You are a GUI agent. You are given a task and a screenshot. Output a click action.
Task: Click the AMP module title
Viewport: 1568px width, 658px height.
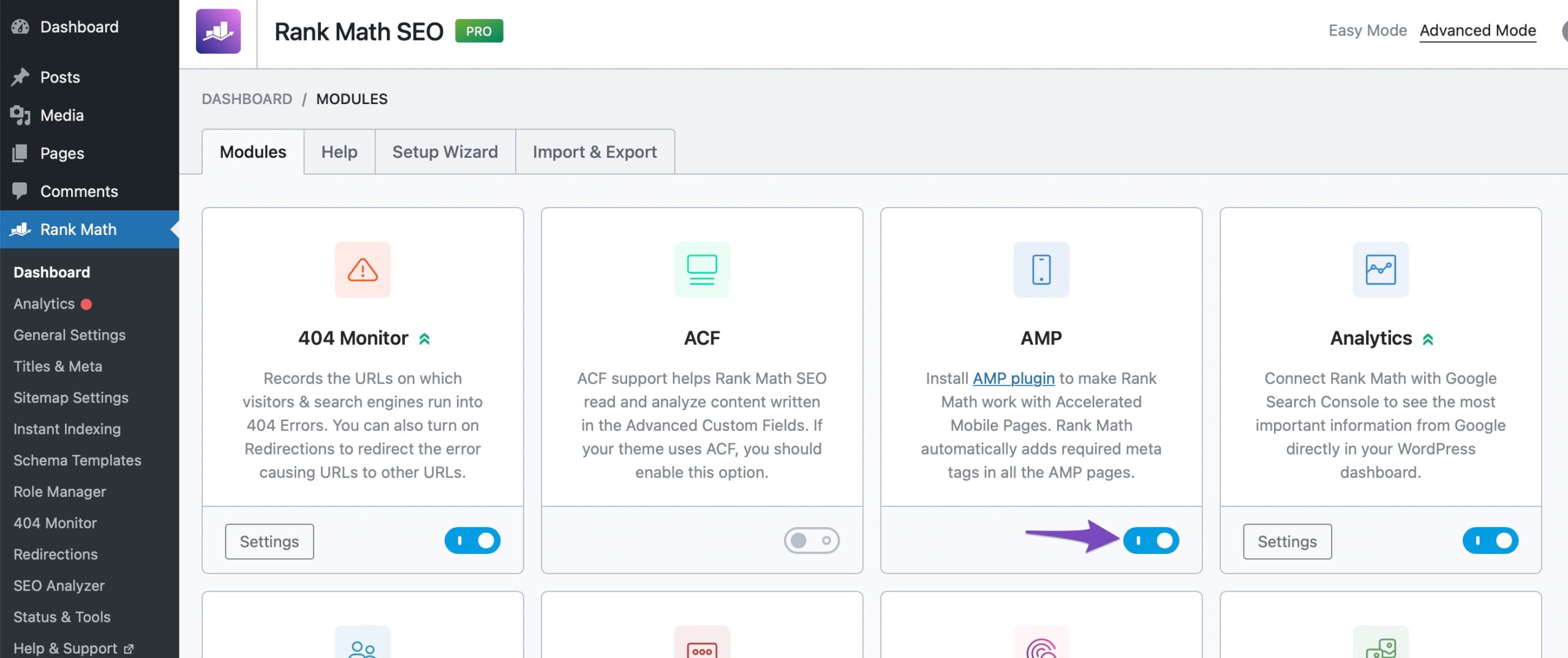1041,338
